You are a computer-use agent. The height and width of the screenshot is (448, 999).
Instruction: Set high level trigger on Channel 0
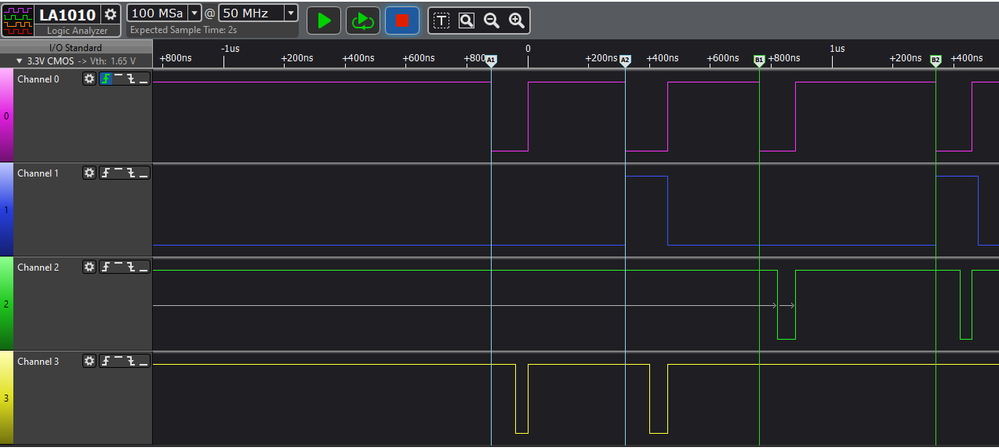pos(118,79)
